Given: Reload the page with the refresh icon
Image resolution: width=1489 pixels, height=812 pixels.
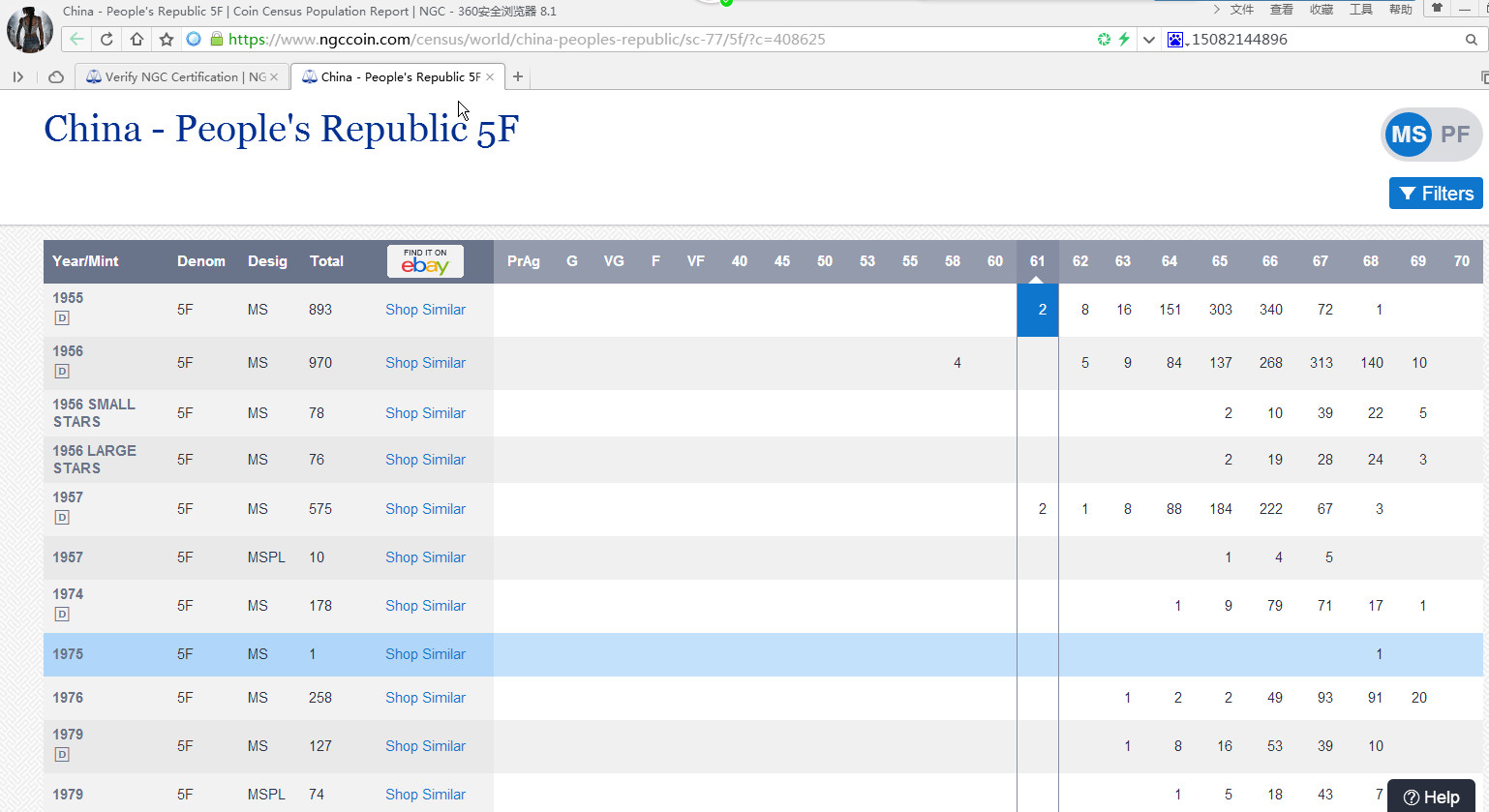Looking at the screenshot, I should coord(106,40).
